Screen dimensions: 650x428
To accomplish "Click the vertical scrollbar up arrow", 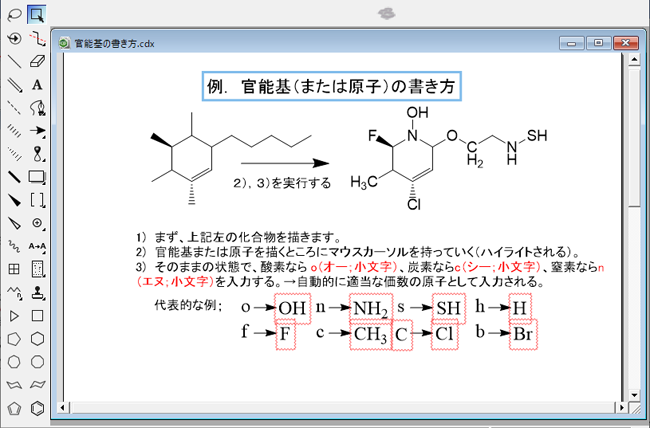I will point(634,61).
